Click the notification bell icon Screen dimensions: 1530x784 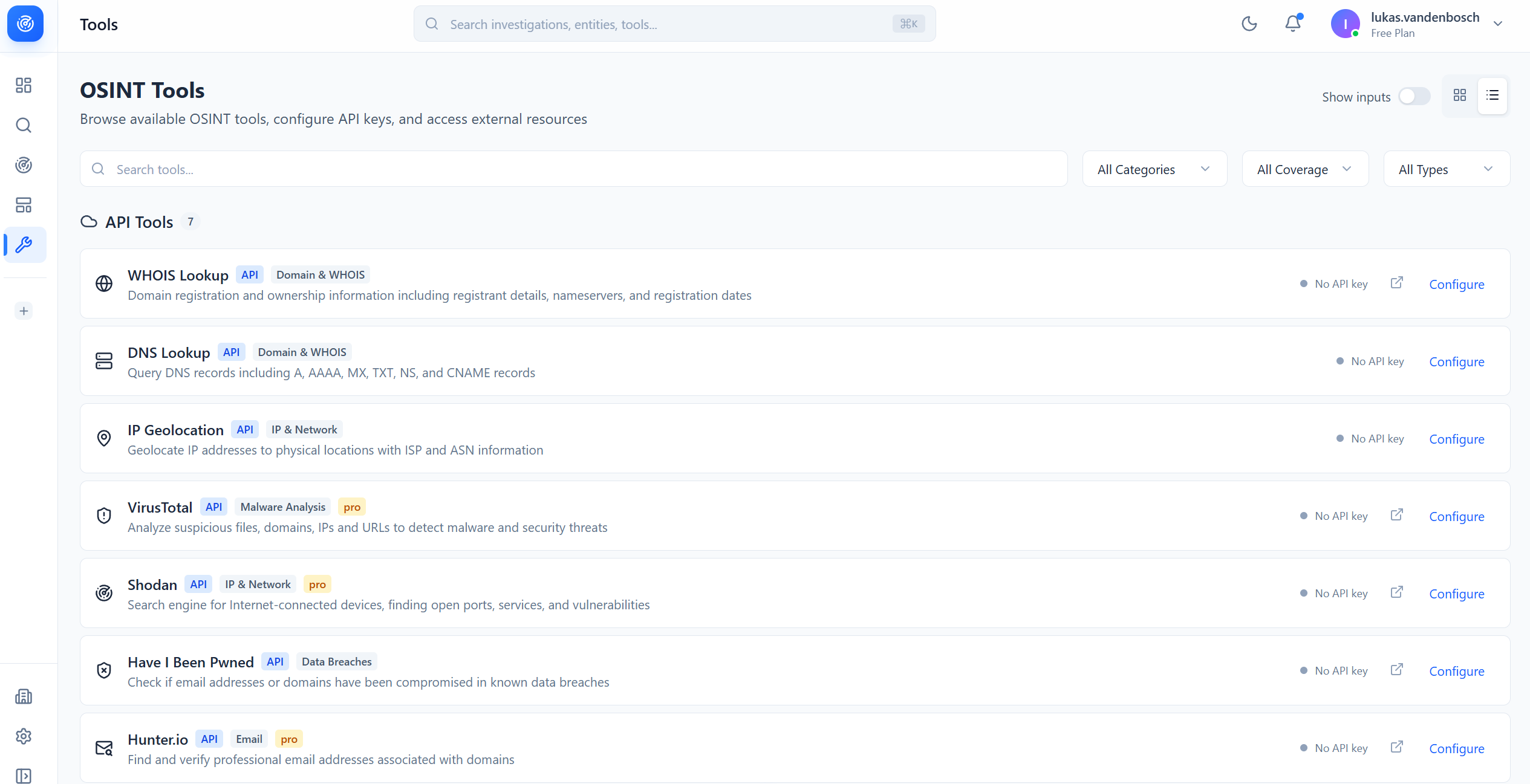[1293, 24]
